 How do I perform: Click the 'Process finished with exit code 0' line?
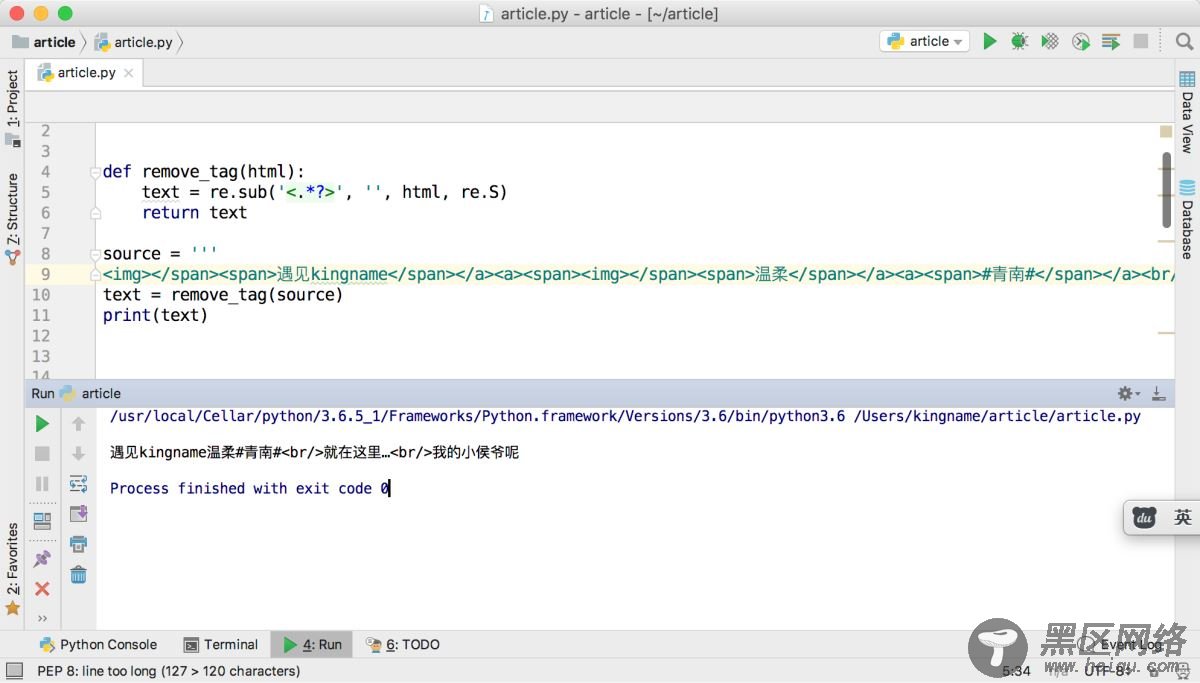pos(249,488)
